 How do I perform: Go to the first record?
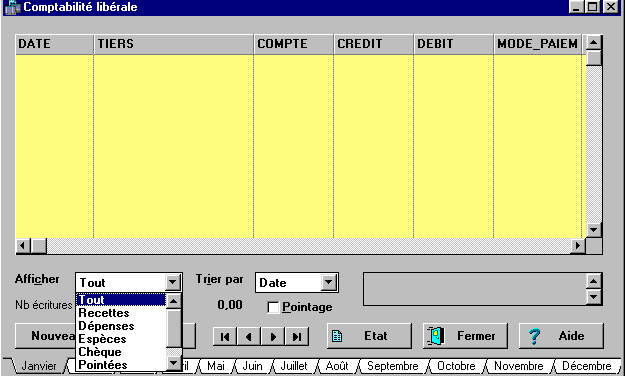(225, 337)
